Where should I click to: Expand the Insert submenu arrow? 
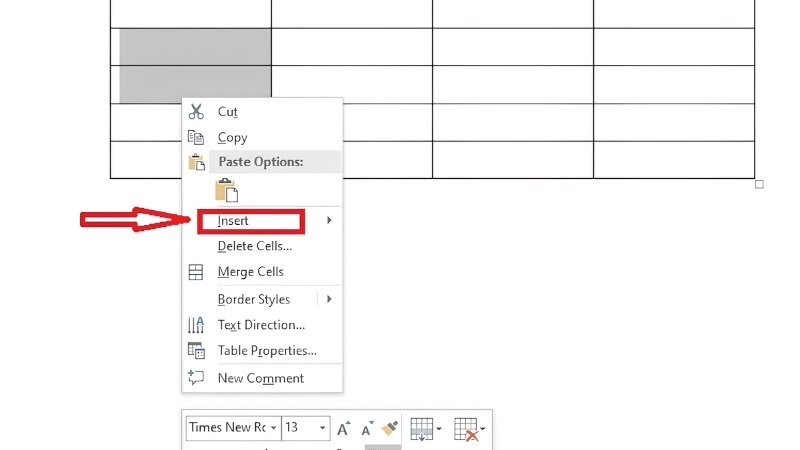click(329, 220)
